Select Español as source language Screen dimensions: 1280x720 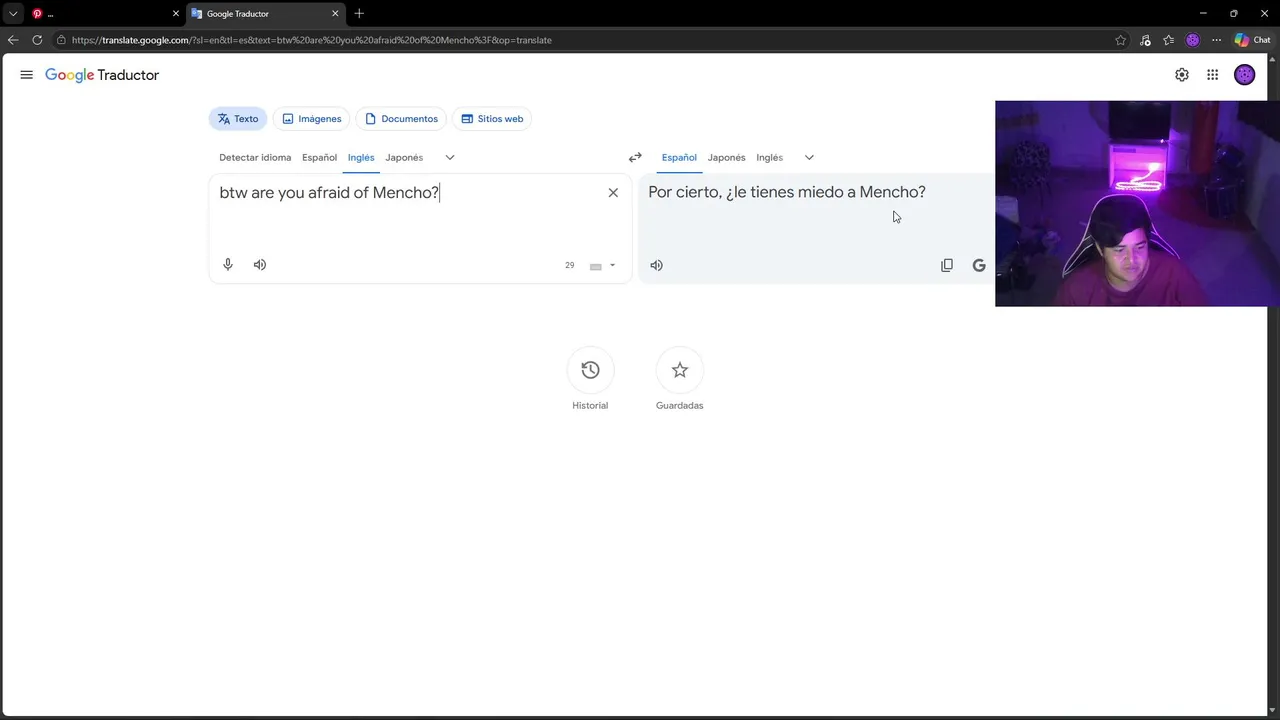320,157
